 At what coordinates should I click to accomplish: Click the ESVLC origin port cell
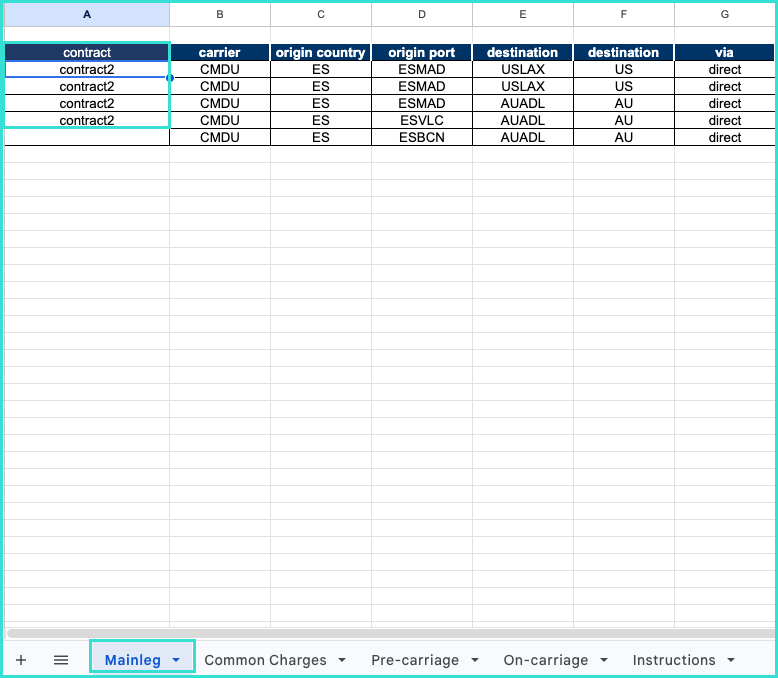421,120
